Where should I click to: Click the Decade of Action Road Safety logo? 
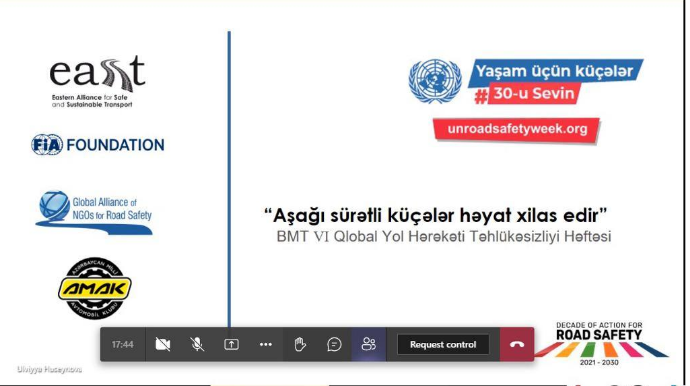[x=601, y=344]
